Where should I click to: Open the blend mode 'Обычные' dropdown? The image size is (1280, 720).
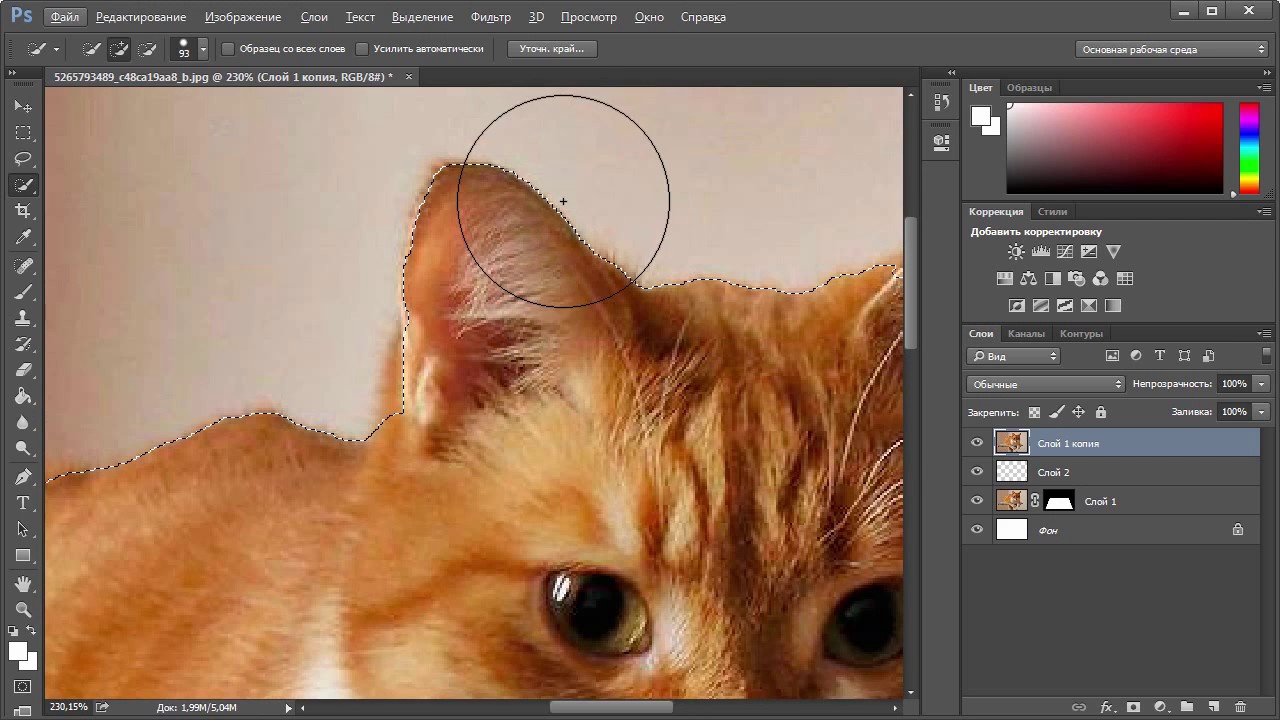1045,384
